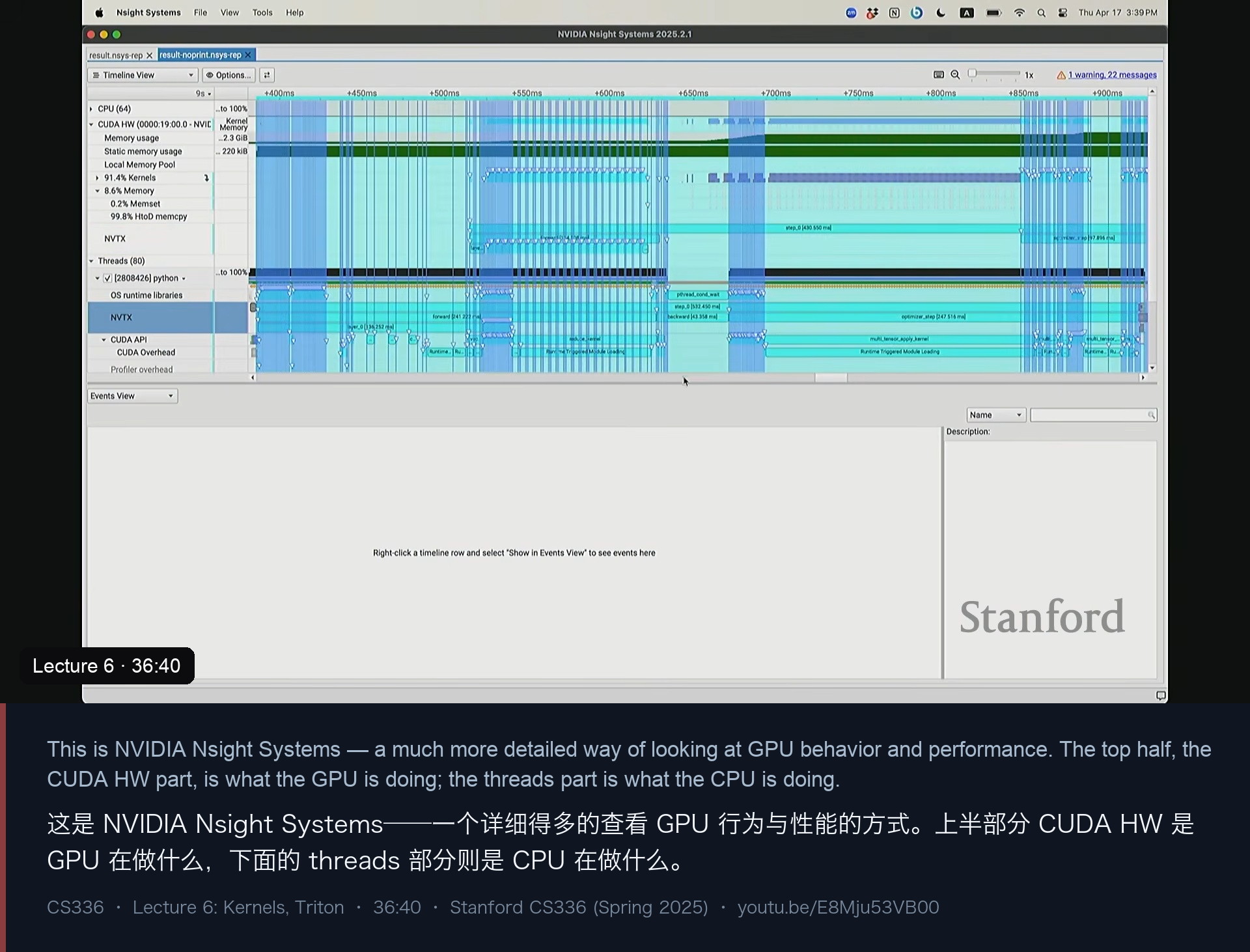
Task: Select the Local Memory Pool row
Action: tap(150, 165)
